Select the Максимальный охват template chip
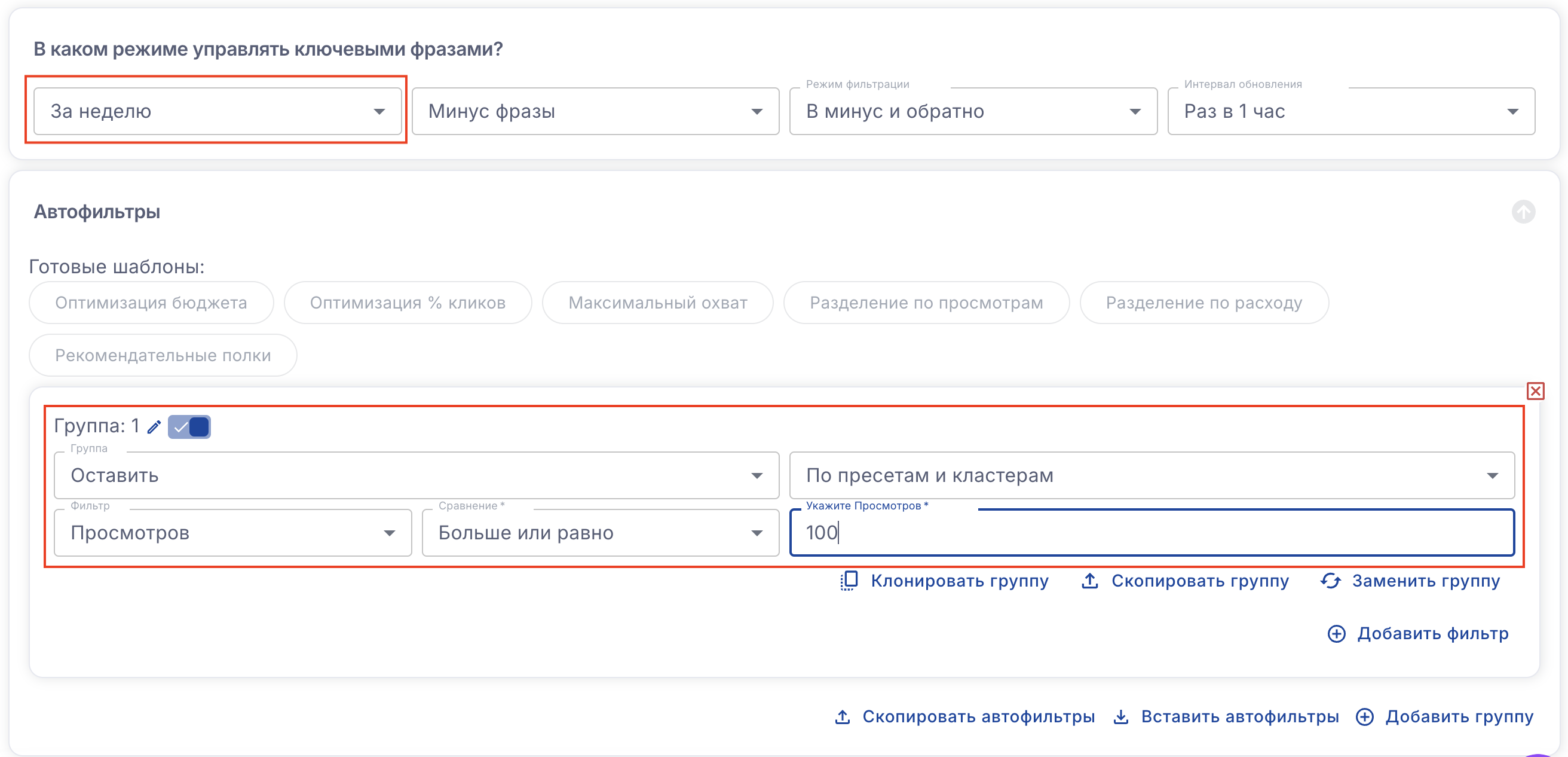Viewport: 1568px width, 757px height. tap(657, 303)
